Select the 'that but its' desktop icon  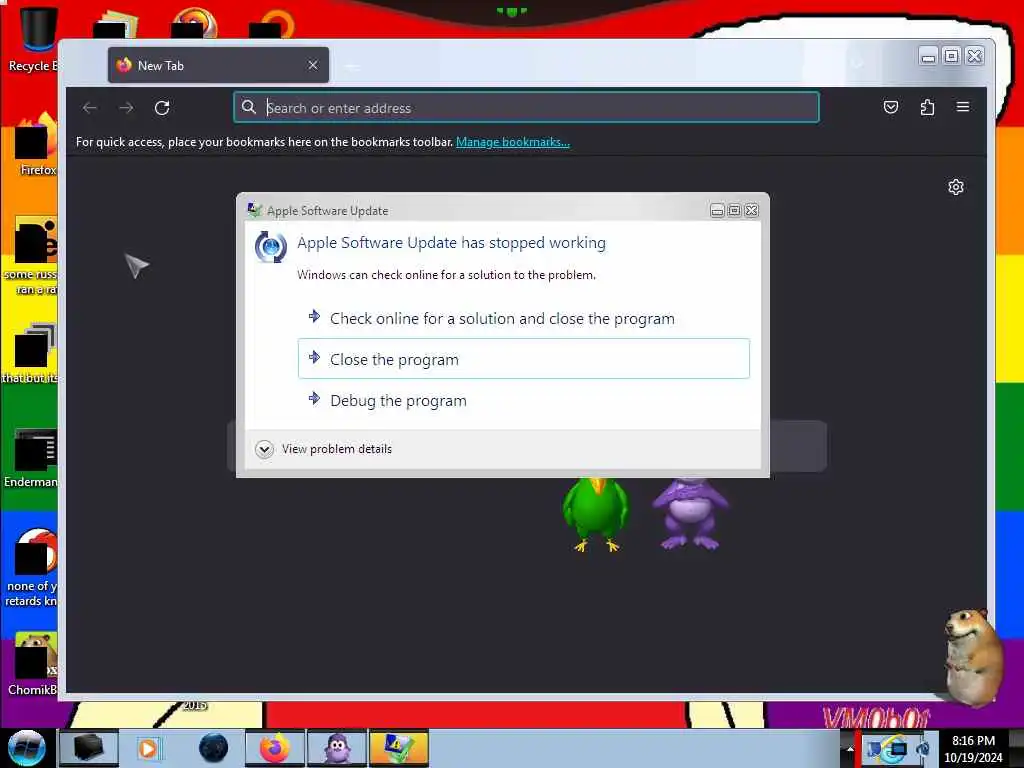click(x=30, y=353)
